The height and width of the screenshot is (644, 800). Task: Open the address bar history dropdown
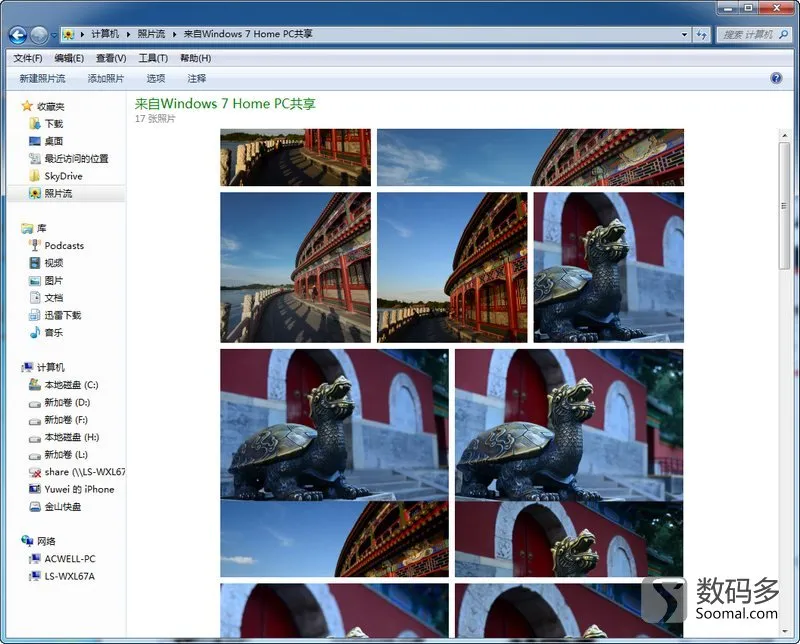pos(684,35)
